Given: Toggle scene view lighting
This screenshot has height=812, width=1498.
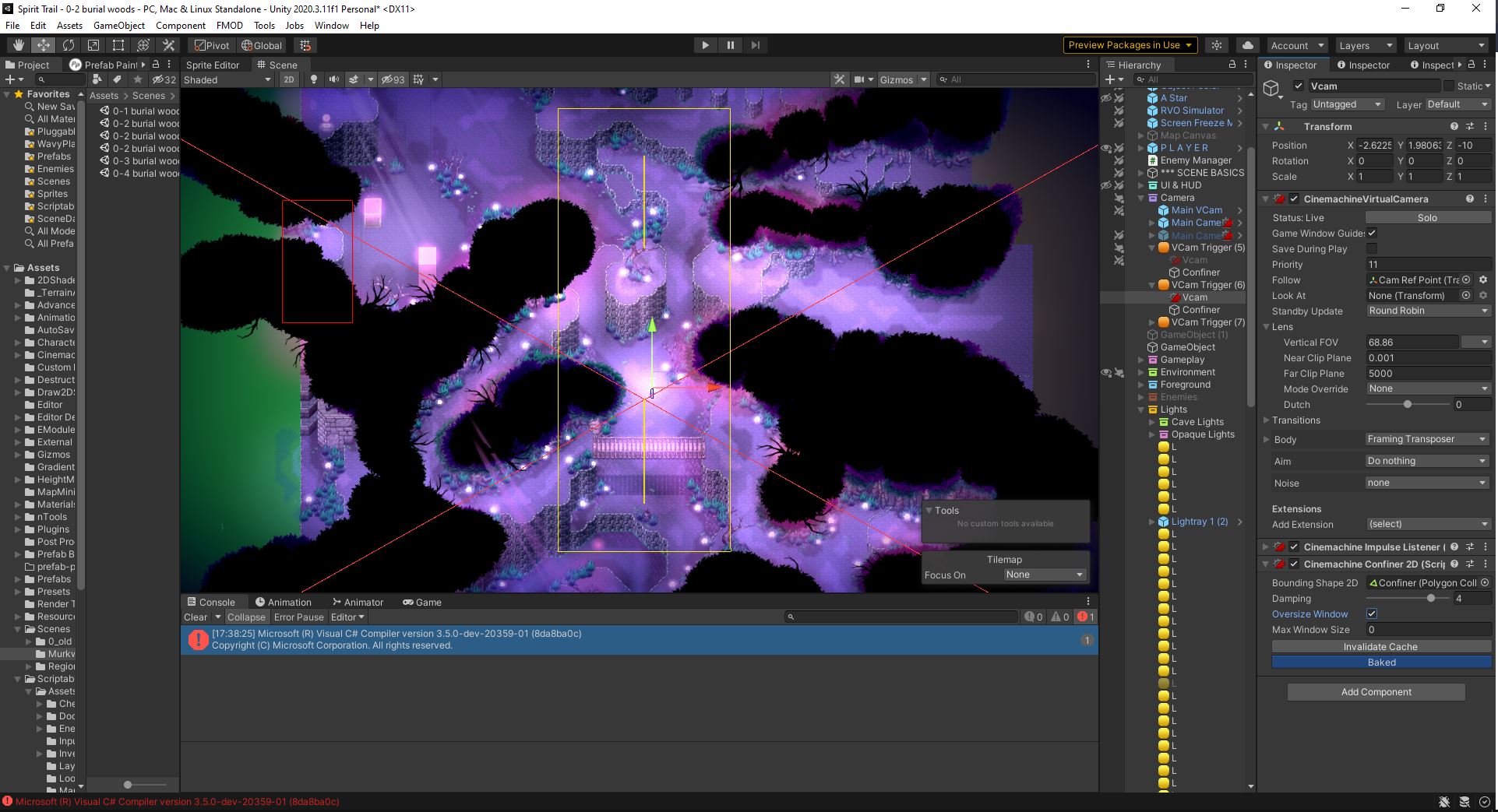Looking at the screenshot, I should coord(314,79).
